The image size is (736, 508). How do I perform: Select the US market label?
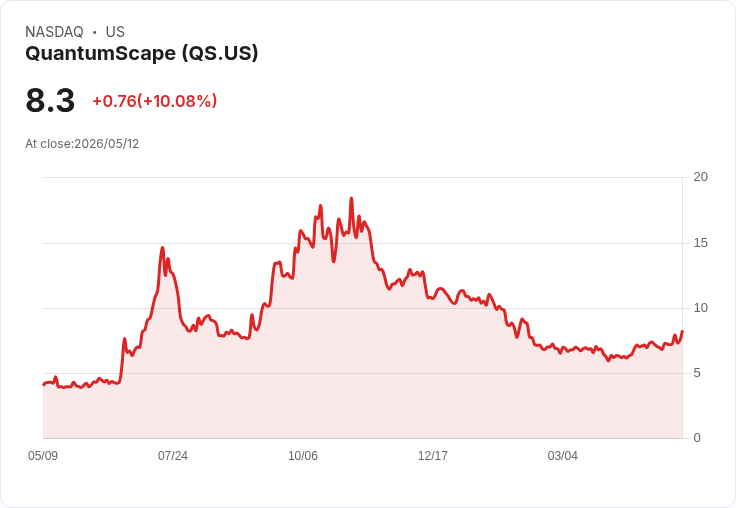click(x=115, y=32)
